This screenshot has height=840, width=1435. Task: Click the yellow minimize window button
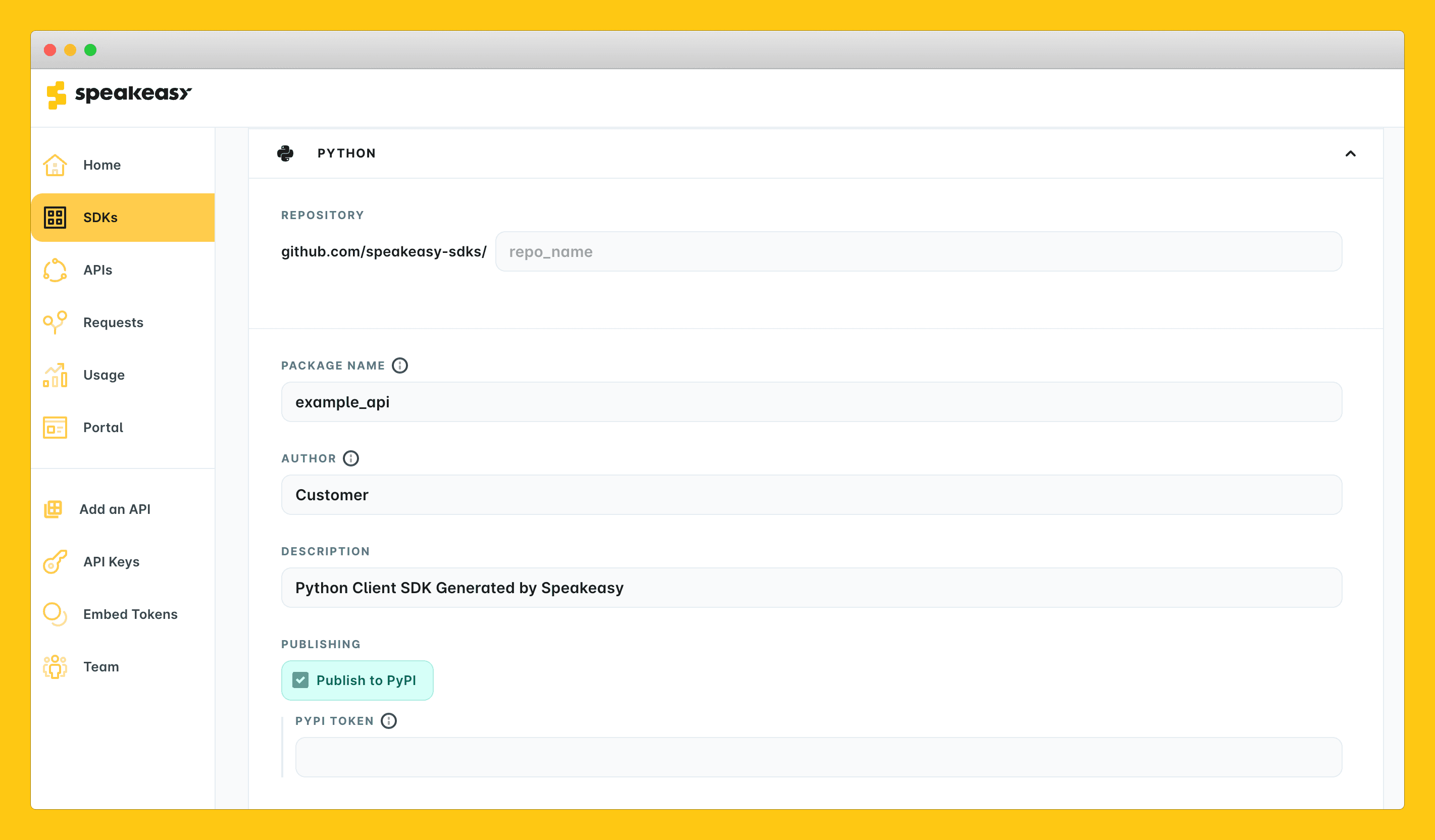tap(70, 50)
